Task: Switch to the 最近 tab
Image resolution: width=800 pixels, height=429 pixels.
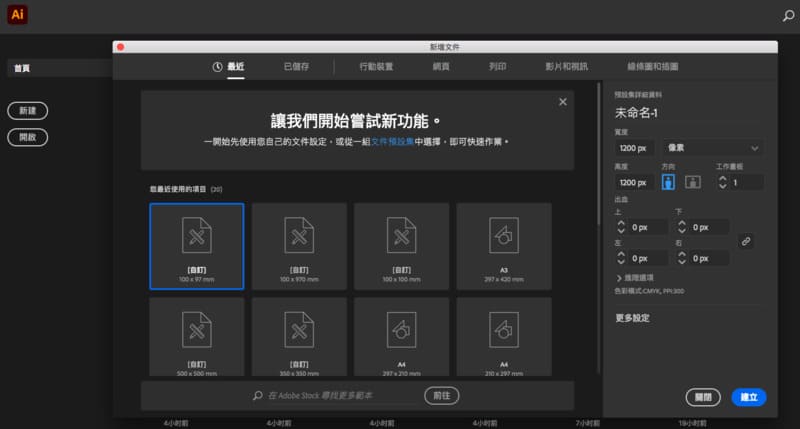Action: 236,67
